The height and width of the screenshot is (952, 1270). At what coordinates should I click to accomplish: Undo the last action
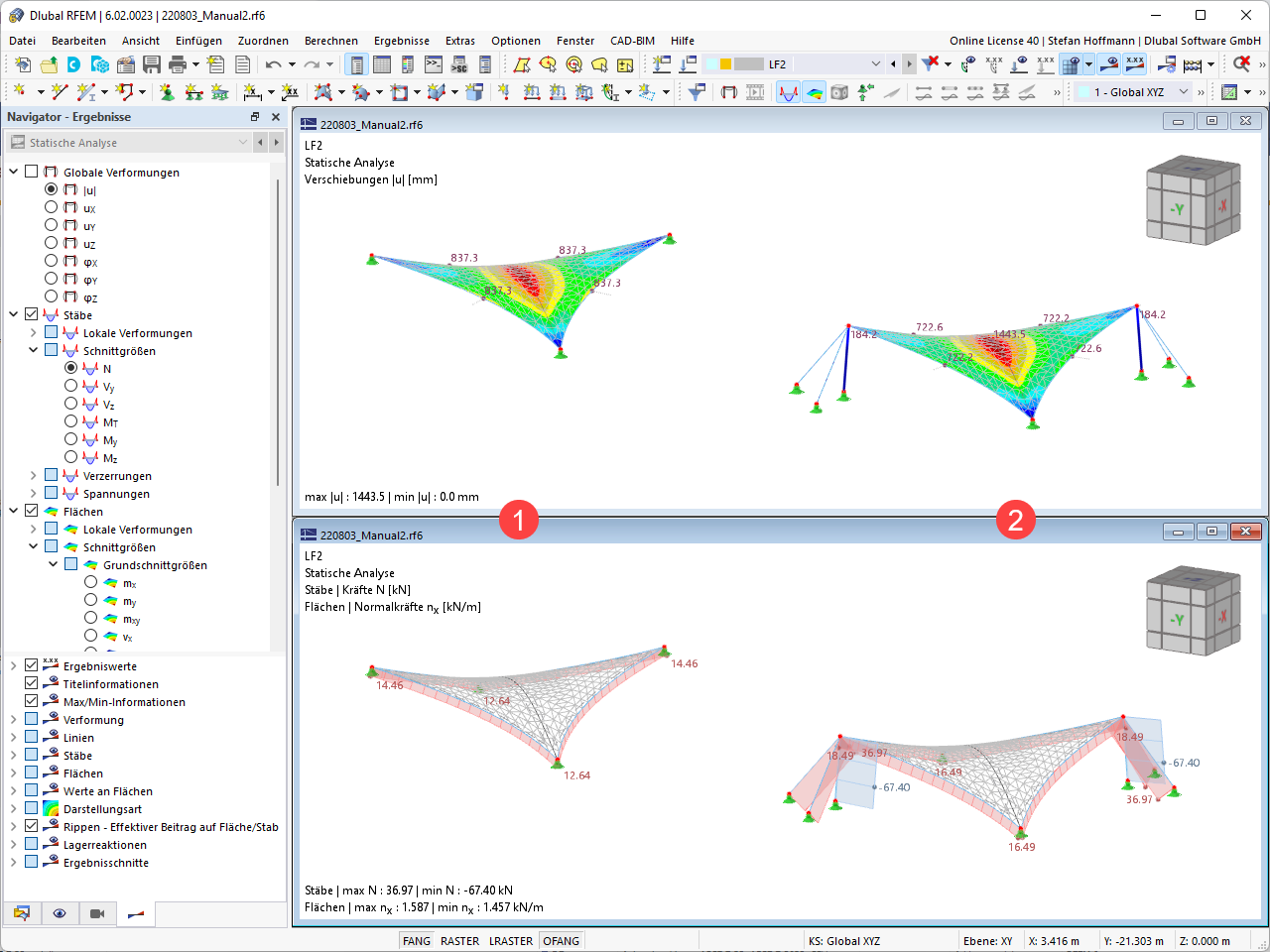click(273, 63)
